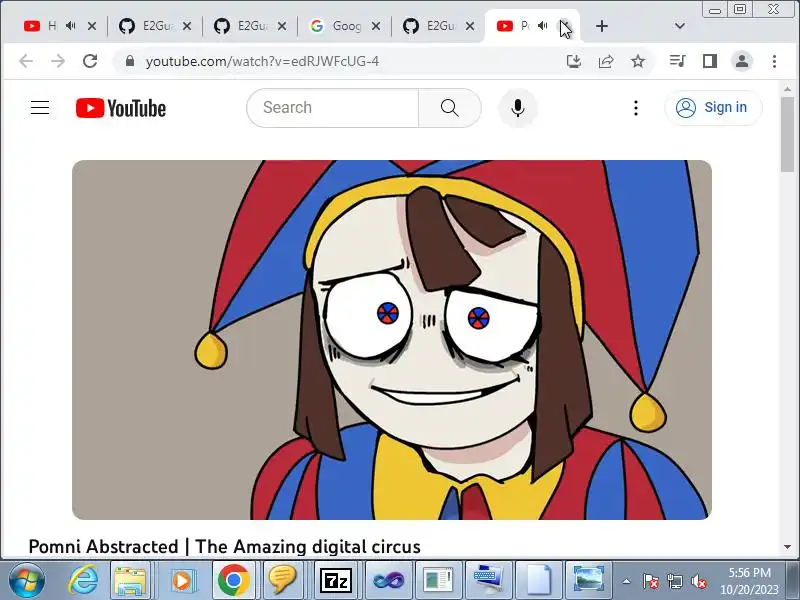800x600 pixels.
Task: Switch to the third E2Gu GitHub tab
Action: coord(432,26)
